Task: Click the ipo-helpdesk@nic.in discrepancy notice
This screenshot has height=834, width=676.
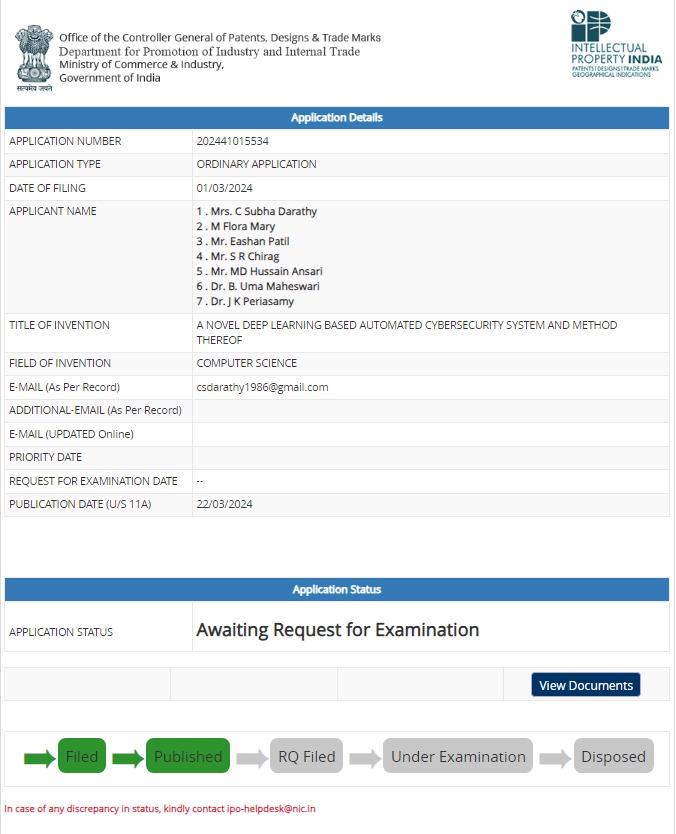Action: tap(160, 808)
